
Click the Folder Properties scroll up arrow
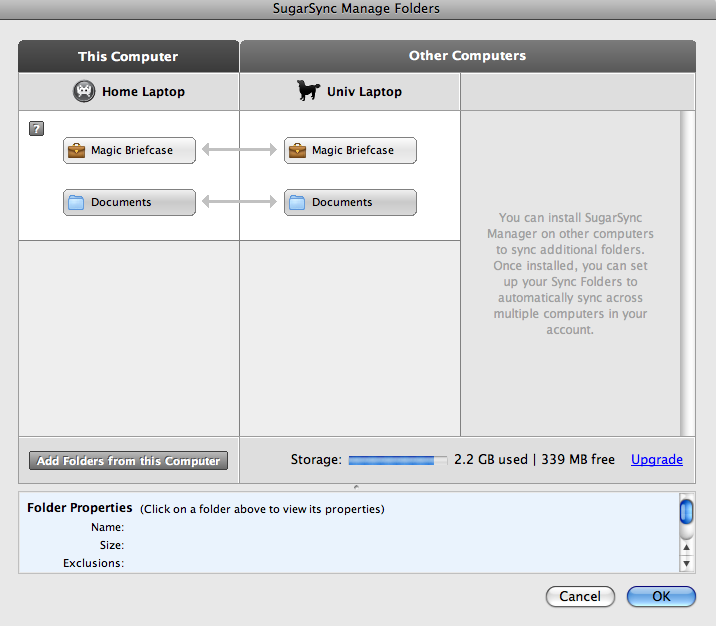click(686, 547)
